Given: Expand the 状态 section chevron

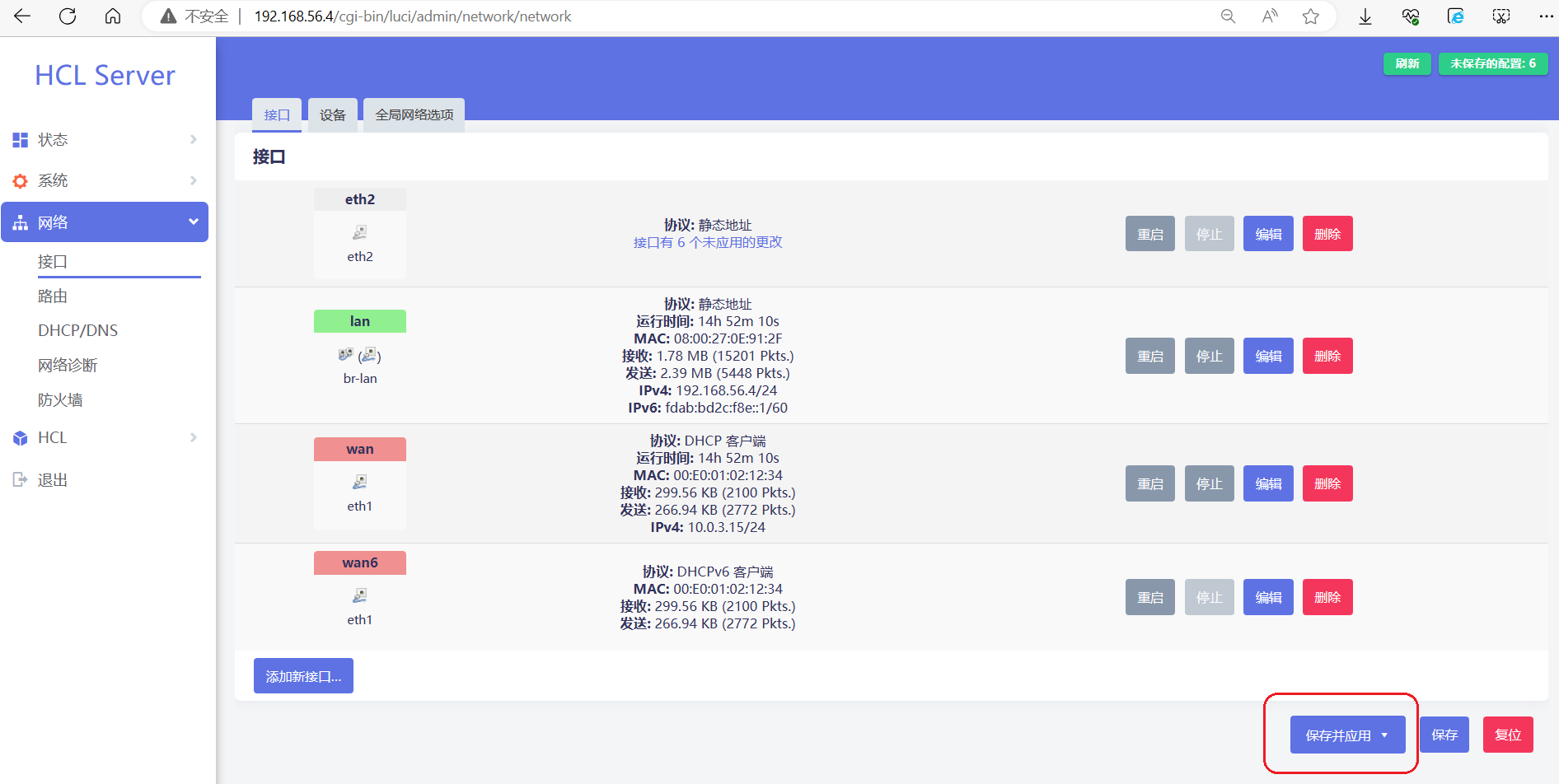Looking at the screenshot, I should 194,139.
